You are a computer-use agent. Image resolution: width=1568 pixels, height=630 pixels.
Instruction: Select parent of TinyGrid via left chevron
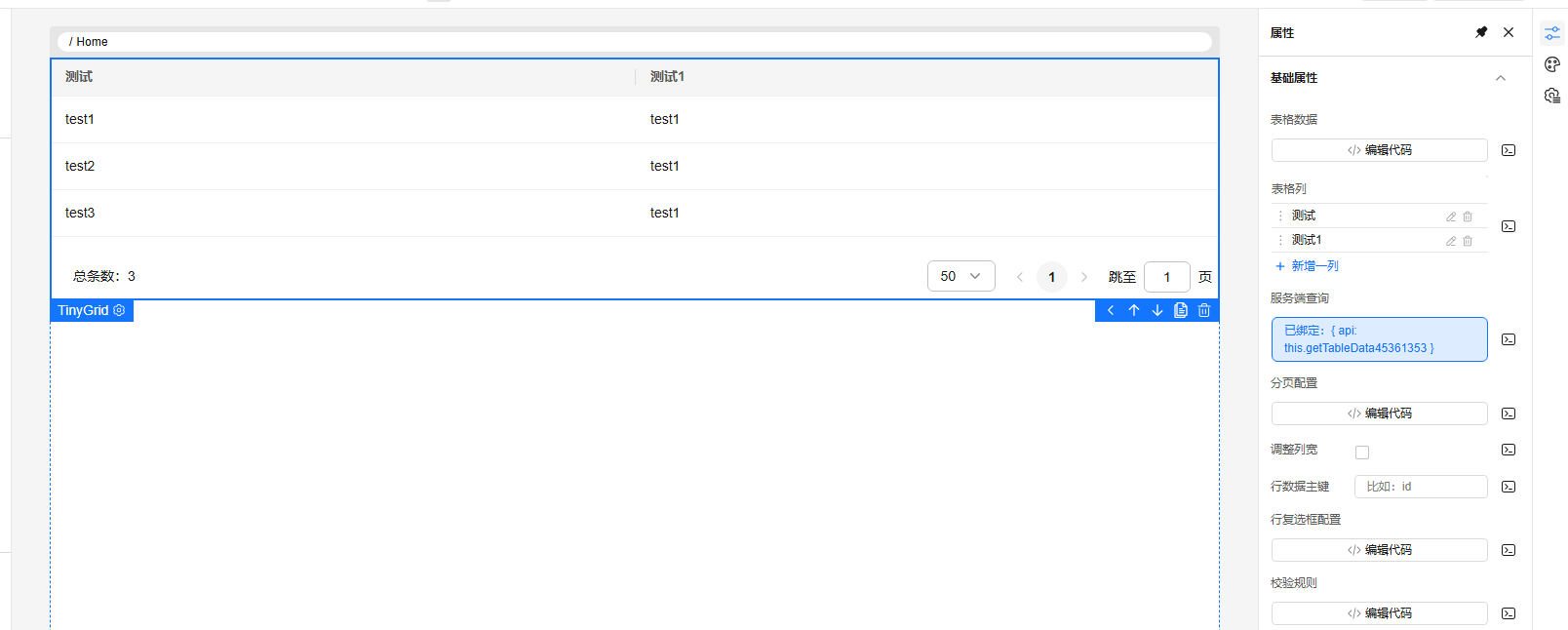pos(1111,310)
